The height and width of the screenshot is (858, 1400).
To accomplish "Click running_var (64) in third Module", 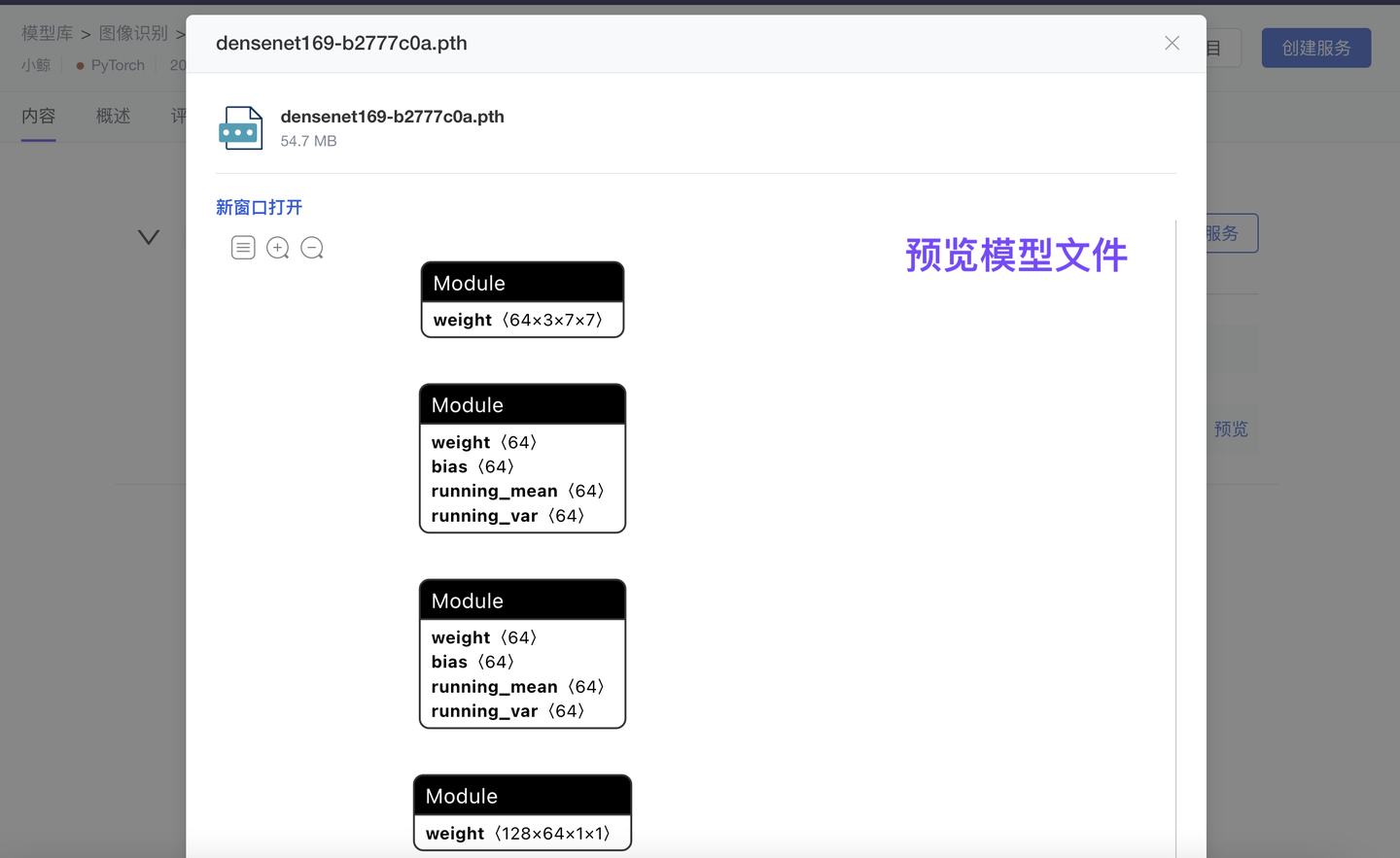I will point(508,710).
